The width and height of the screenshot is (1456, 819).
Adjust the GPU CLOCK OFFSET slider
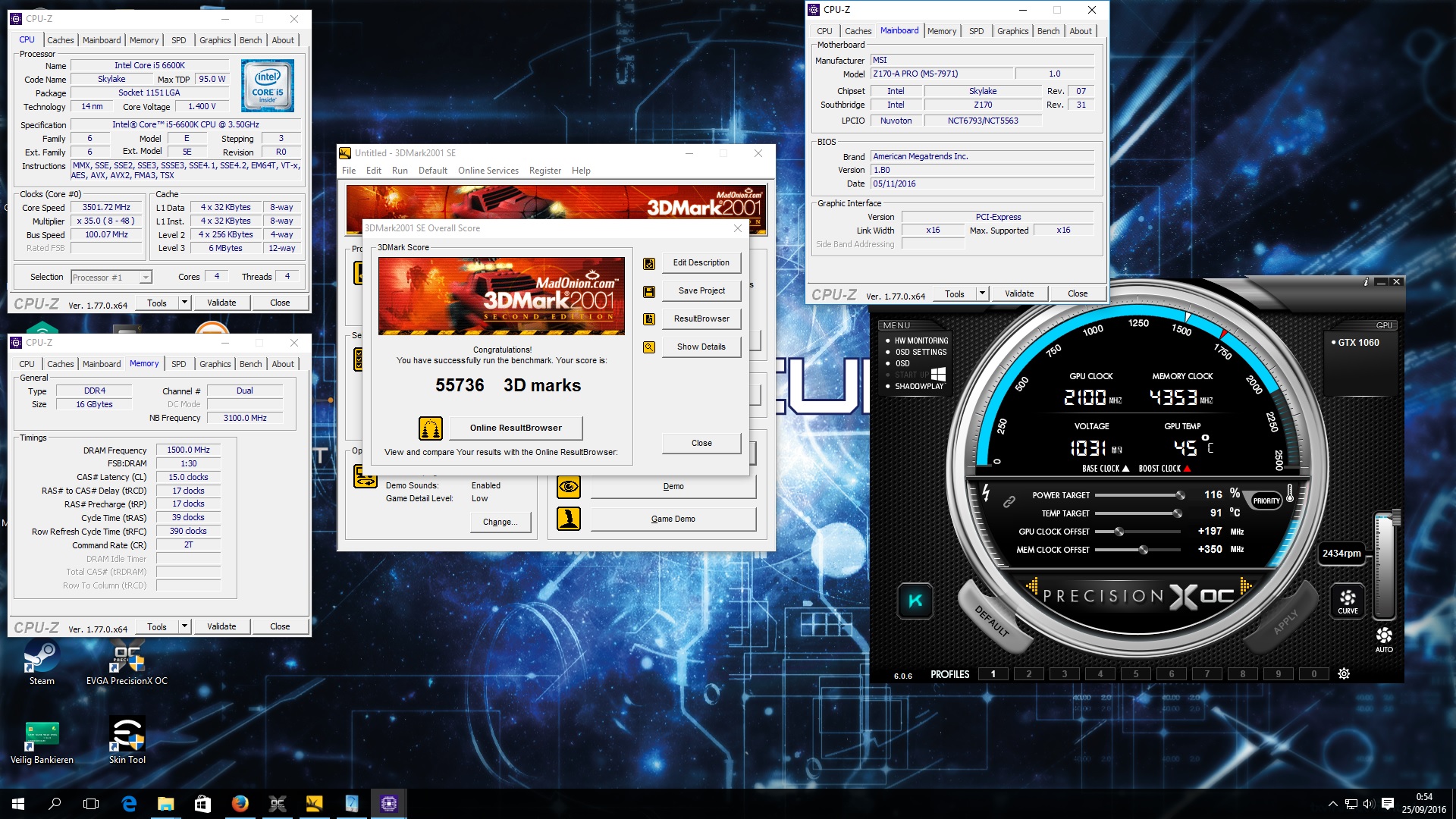coord(1140,531)
